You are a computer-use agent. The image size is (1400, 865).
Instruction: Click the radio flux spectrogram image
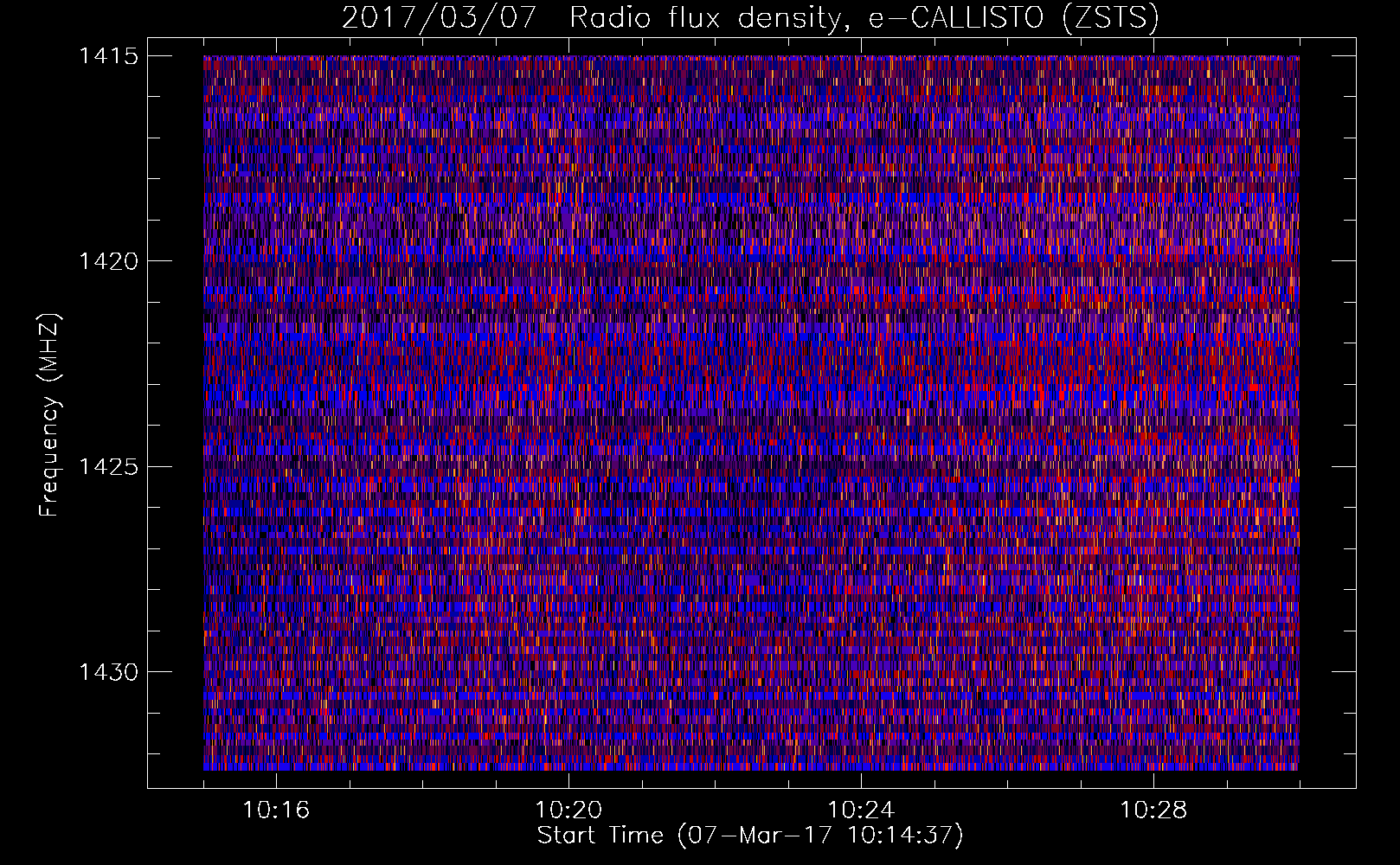click(x=751, y=413)
